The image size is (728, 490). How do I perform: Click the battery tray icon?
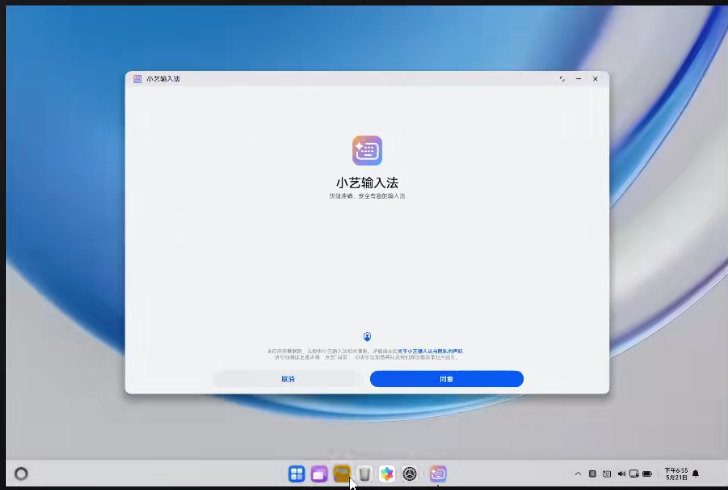click(647, 474)
